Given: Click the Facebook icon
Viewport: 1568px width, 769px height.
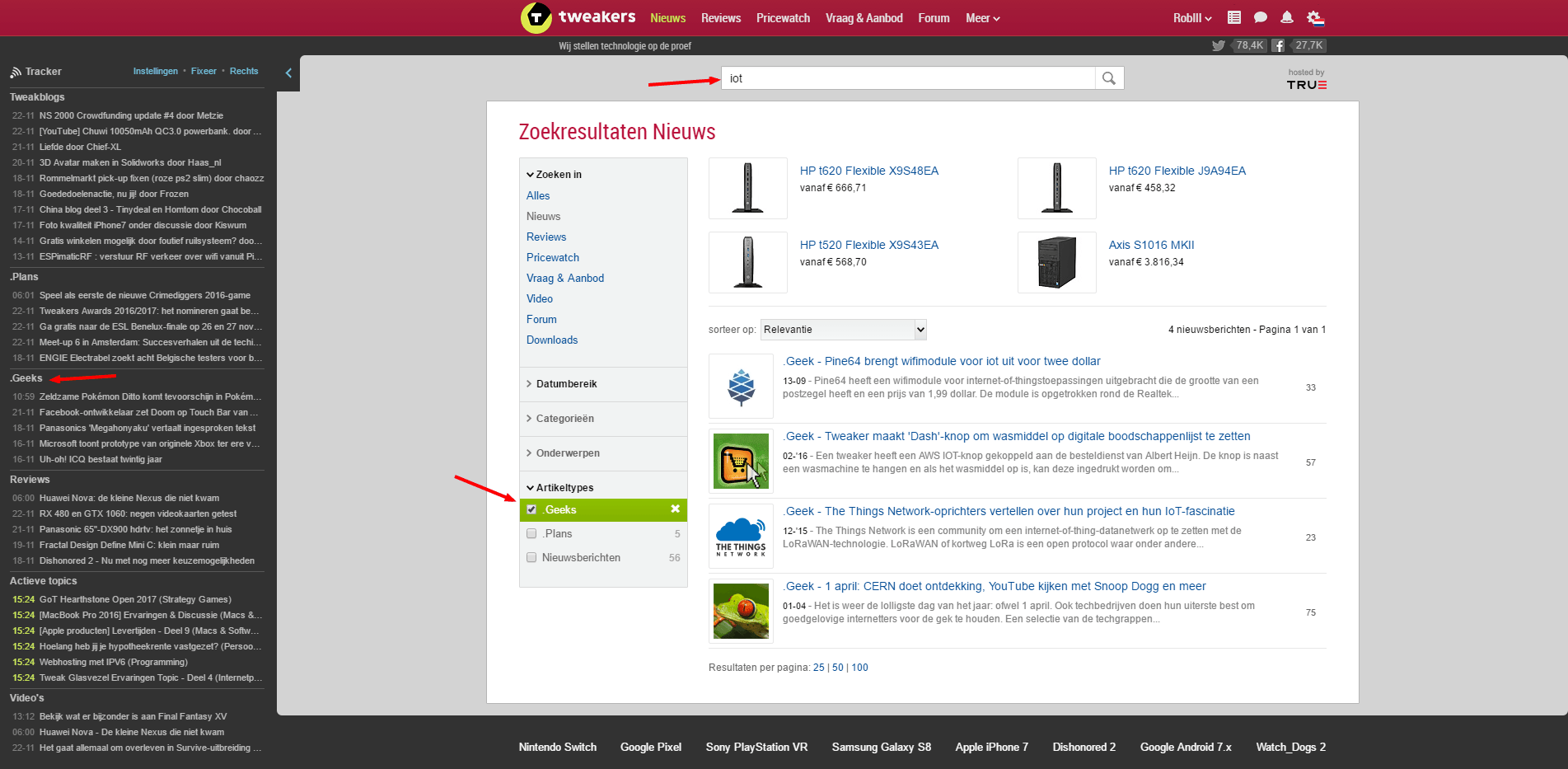Looking at the screenshot, I should coord(1278,45).
